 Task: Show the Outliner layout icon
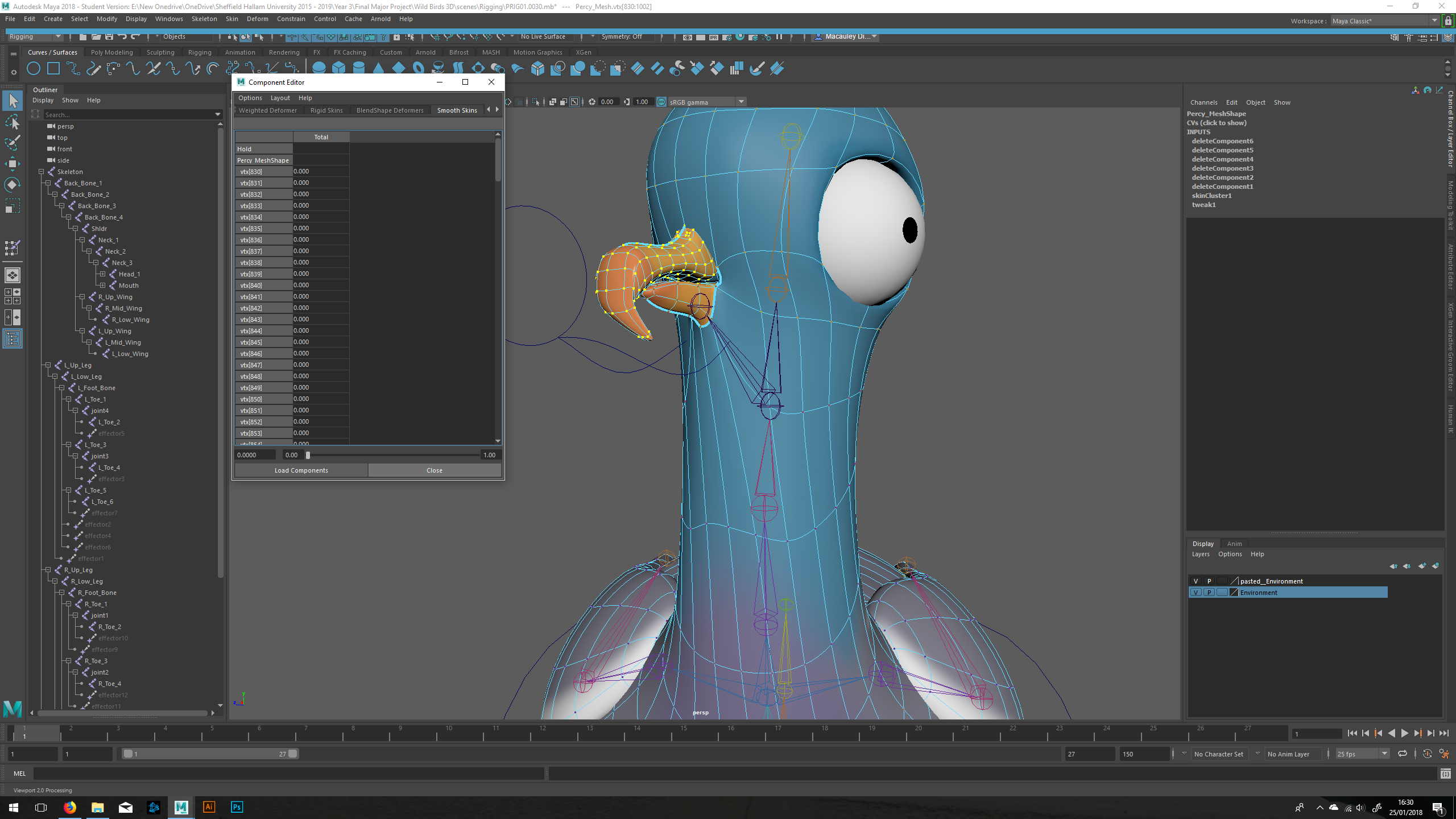(x=13, y=339)
